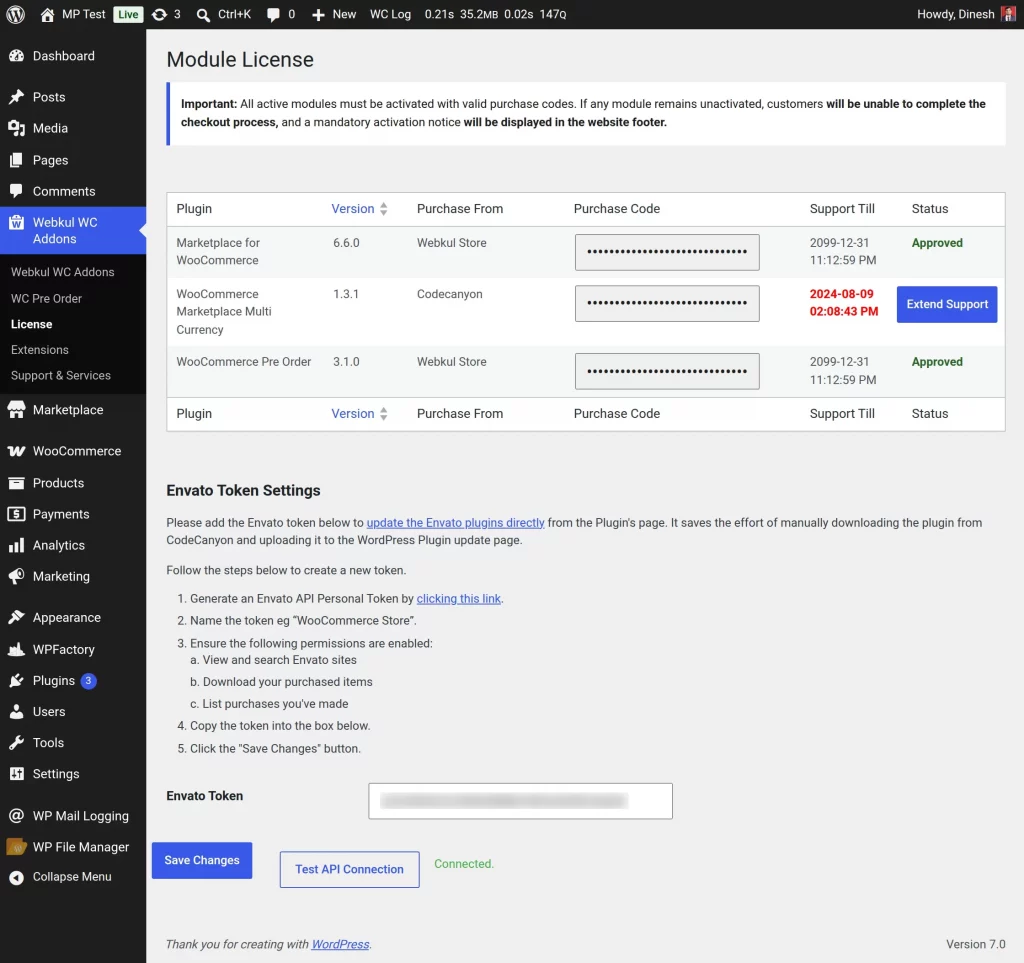Click purchase code field for Multi Currency
This screenshot has width=1024, height=963.
coord(667,304)
